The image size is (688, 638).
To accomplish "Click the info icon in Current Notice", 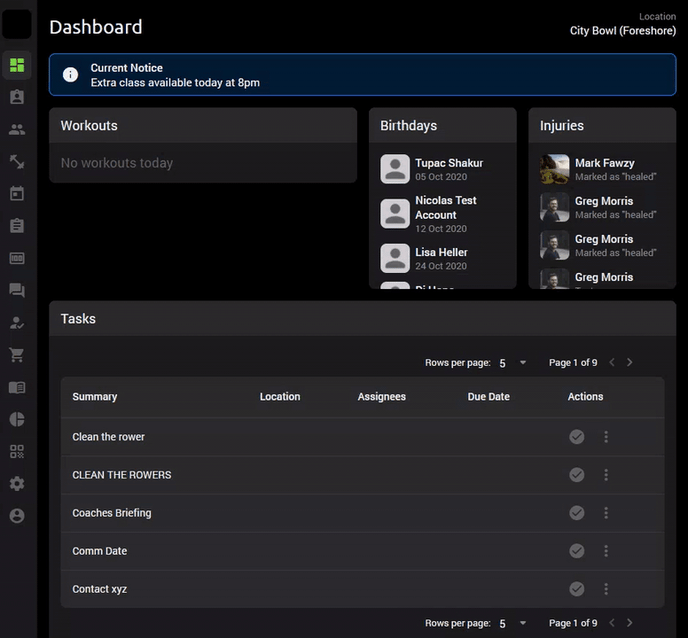I will coord(70,75).
